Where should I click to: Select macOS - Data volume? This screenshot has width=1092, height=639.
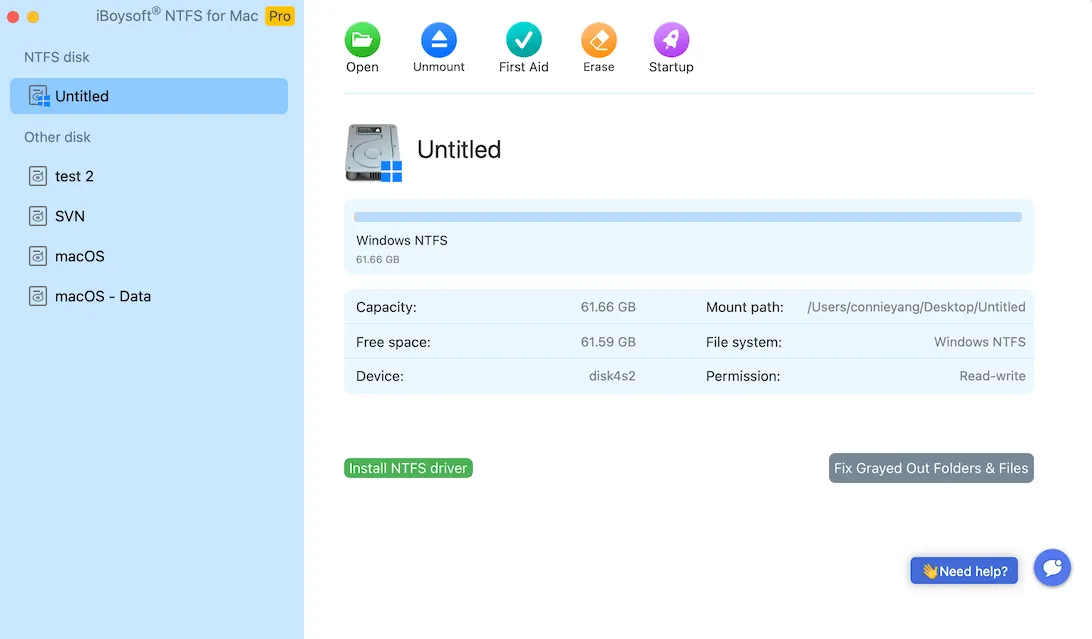pyautogui.click(x=102, y=296)
